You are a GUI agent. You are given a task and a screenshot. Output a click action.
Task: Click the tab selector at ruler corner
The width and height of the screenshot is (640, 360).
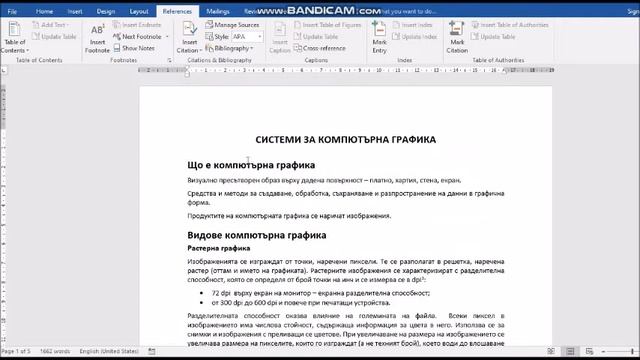[x=4, y=71]
